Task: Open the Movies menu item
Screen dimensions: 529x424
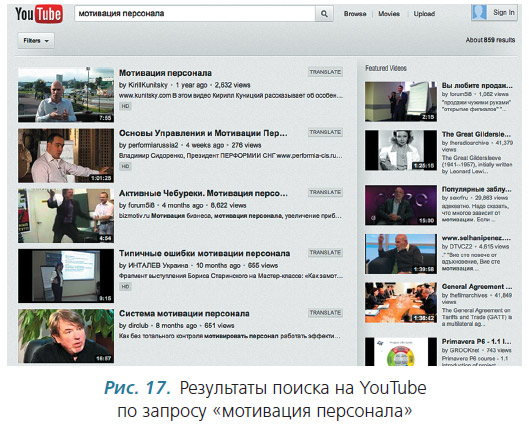Action: click(389, 14)
